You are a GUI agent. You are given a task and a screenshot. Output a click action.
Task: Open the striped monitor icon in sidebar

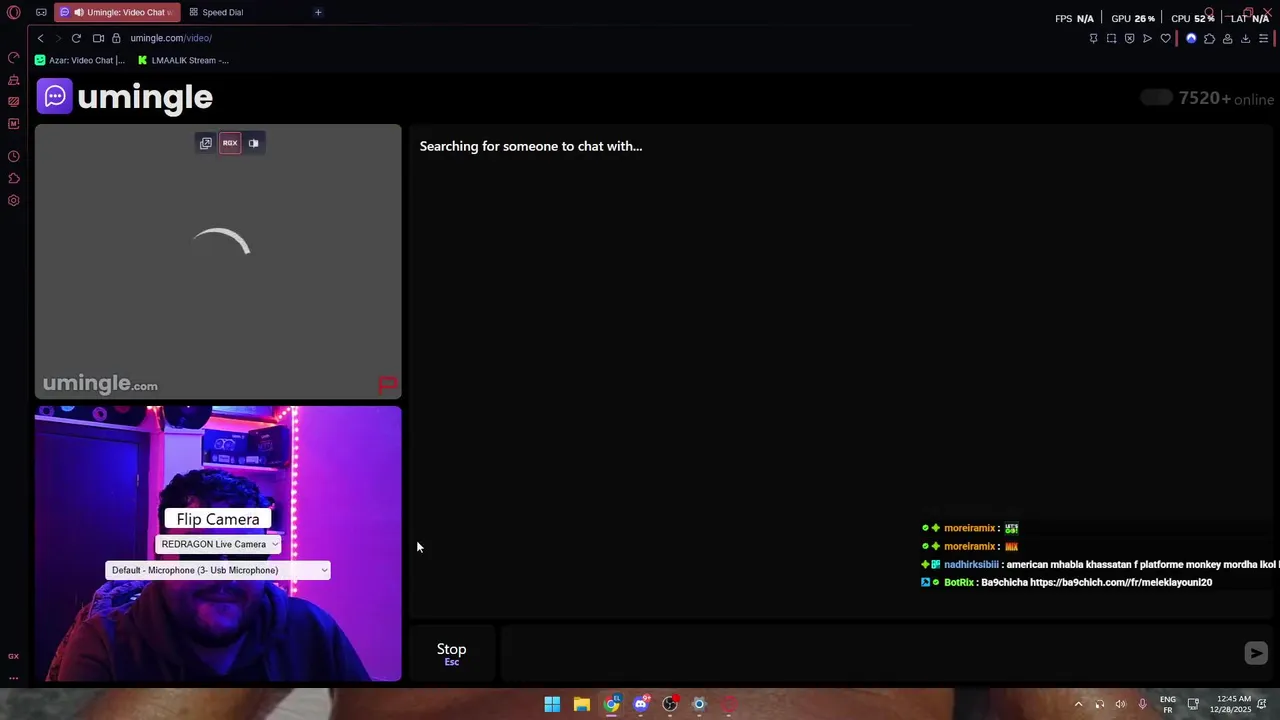click(13, 101)
